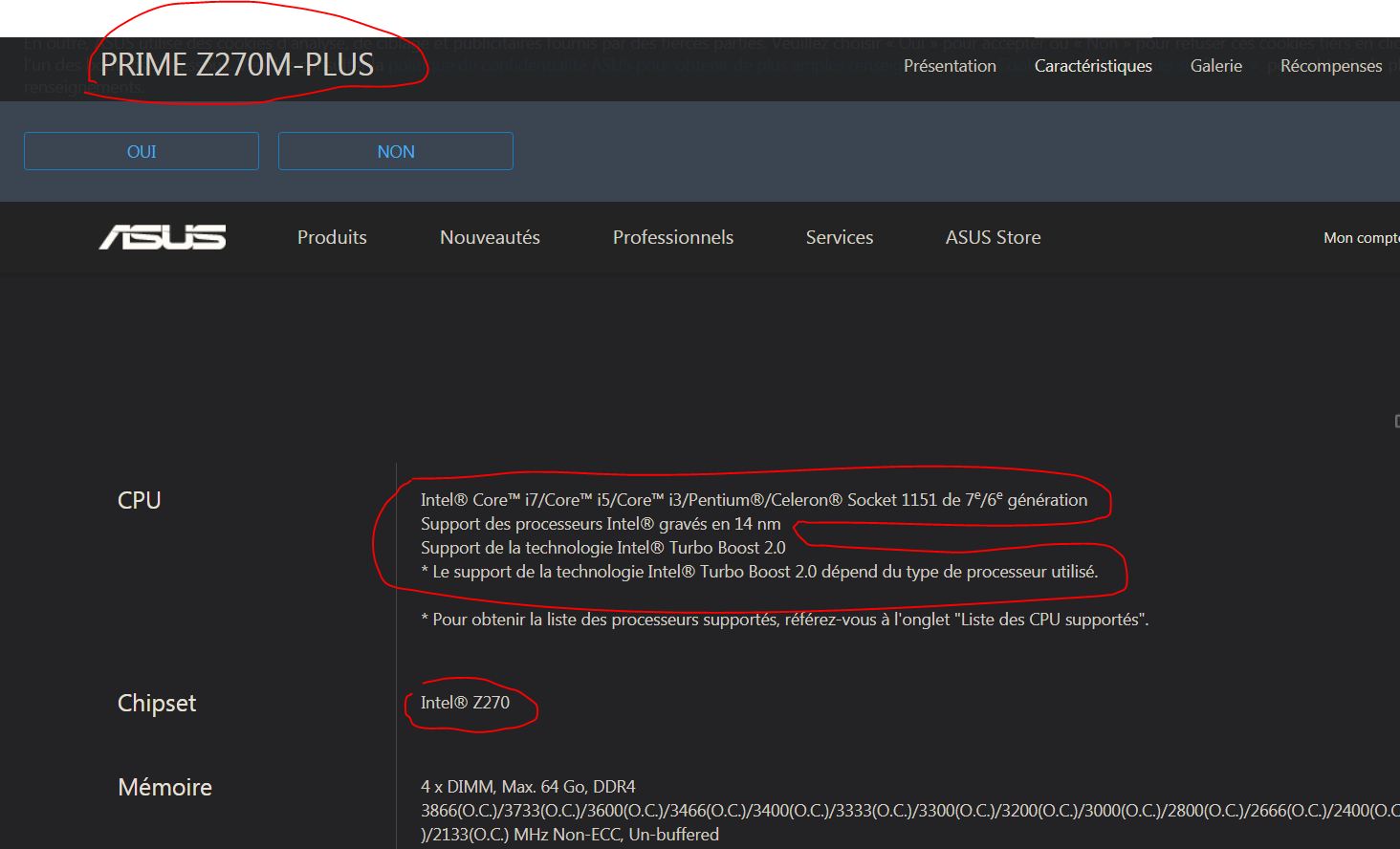
Task: Visit the ASUS Store link
Action: (x=993, y=237)
